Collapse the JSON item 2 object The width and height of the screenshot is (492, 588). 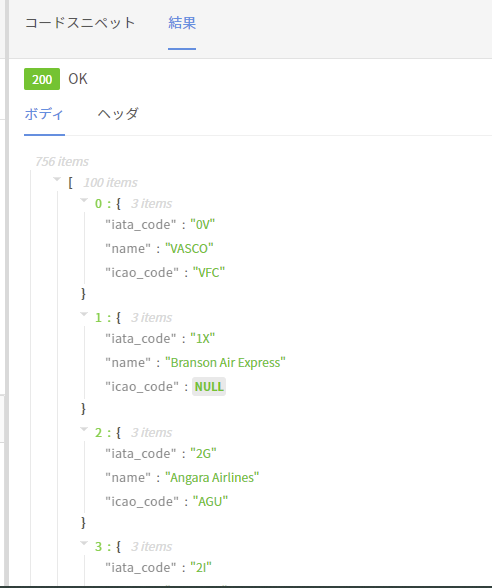84,429
